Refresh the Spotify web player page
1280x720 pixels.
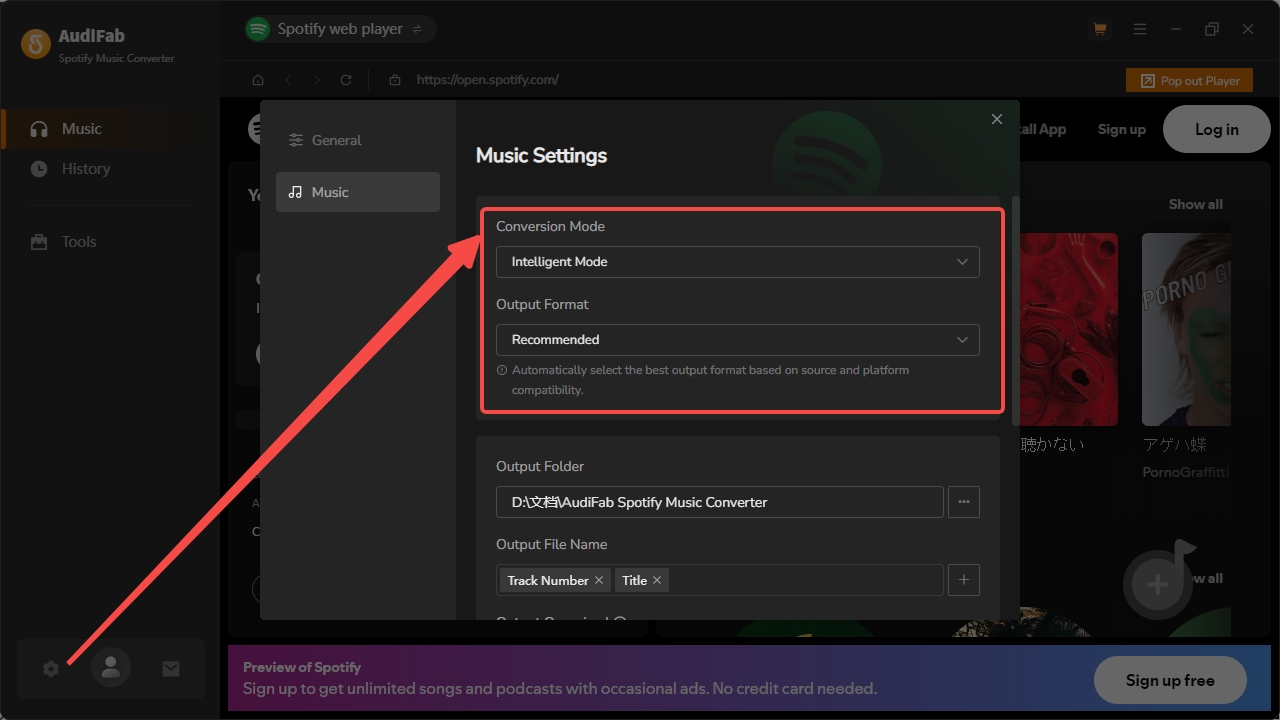(345, 79)
